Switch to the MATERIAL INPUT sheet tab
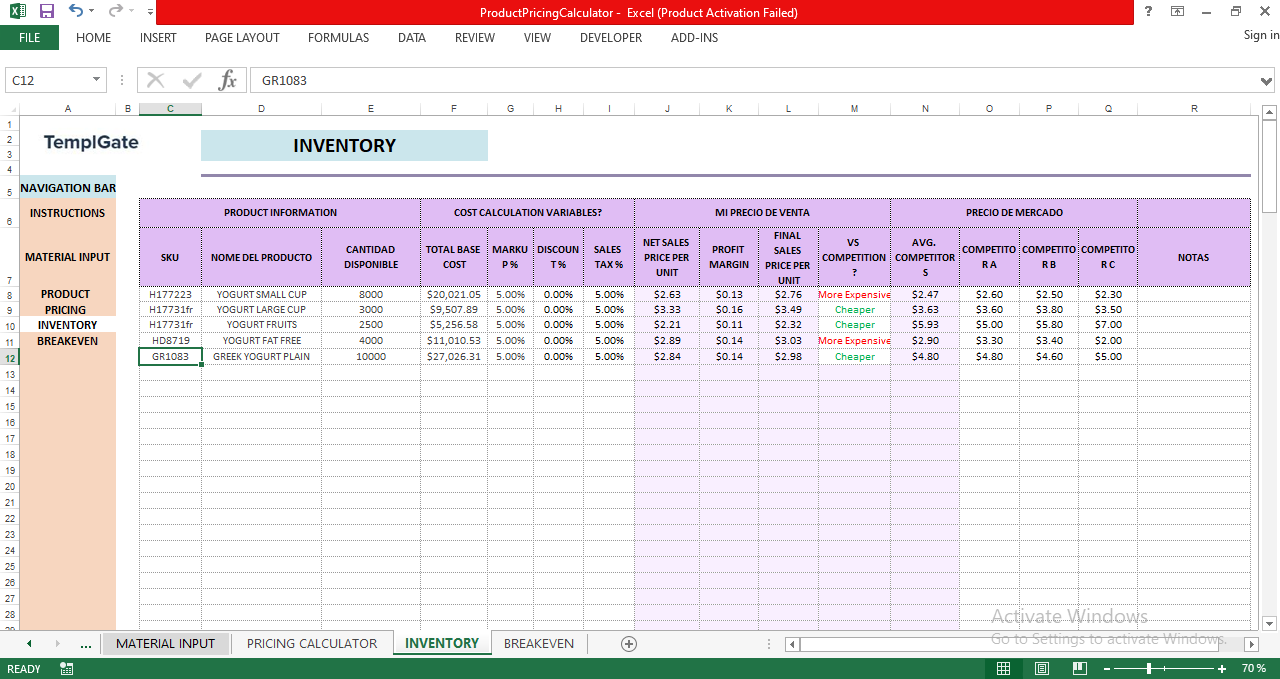 pyautogui.click(x=165, y=643)
